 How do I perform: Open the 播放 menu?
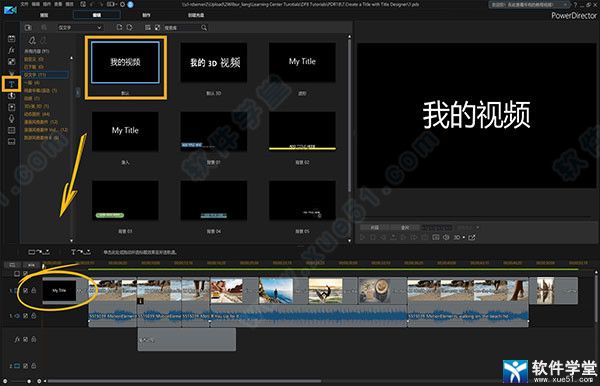point(69,4)
